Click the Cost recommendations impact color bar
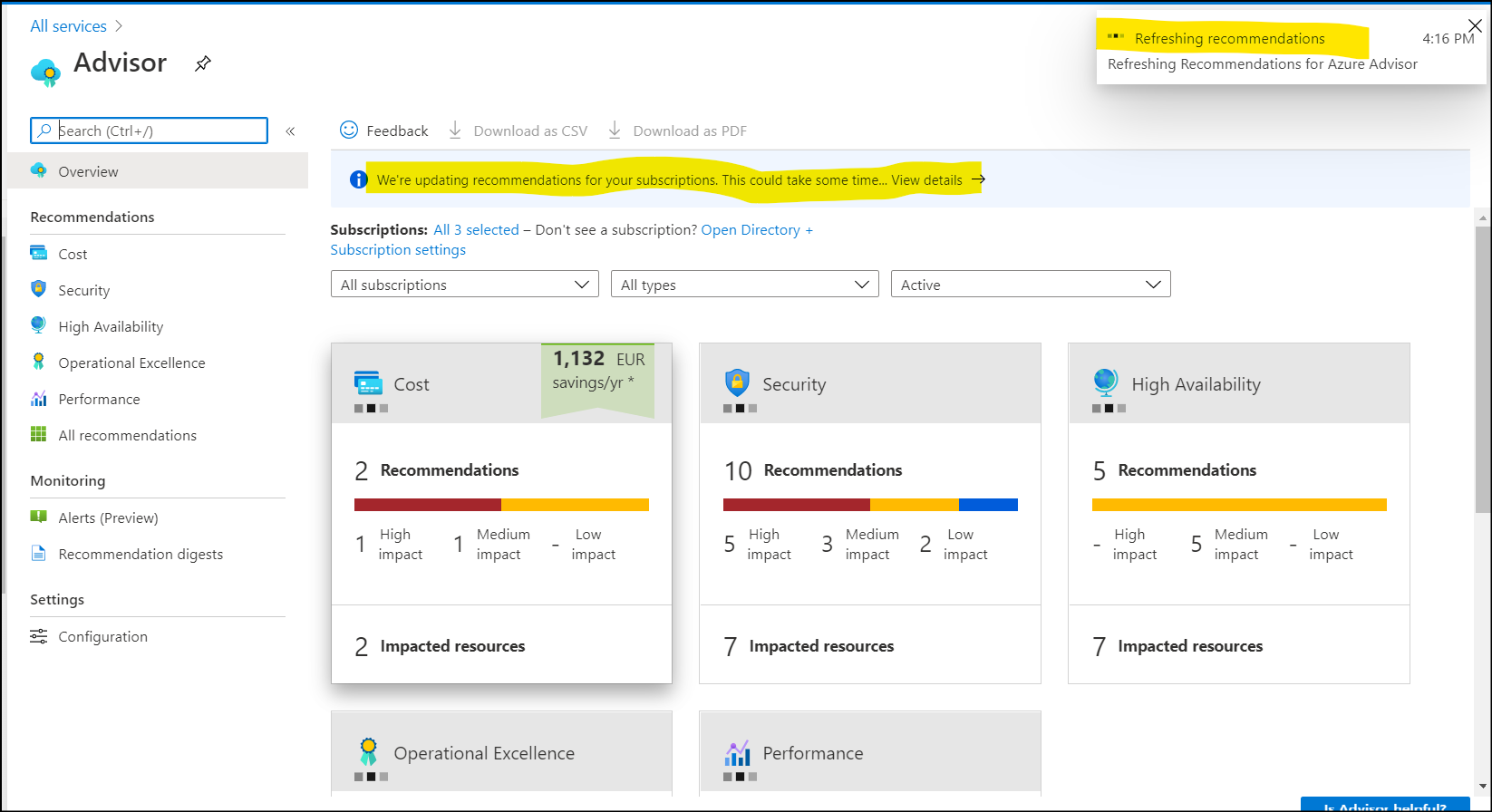This screenshot has width=1492, height=812. coord(501,505)
